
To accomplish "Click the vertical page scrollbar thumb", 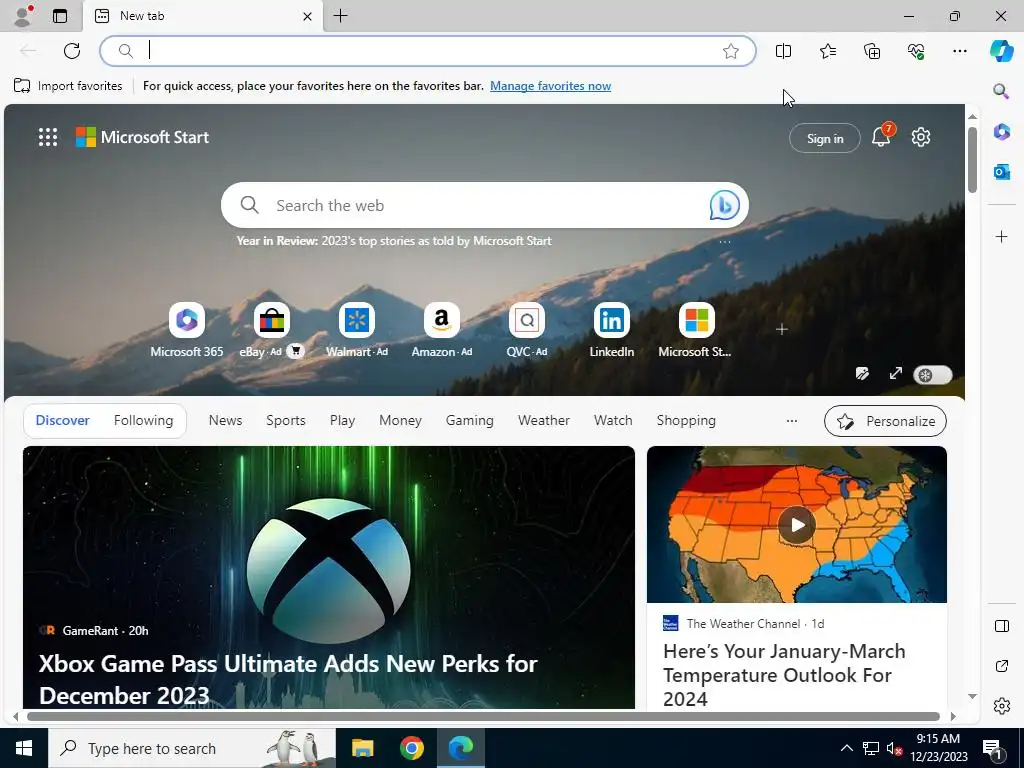I will 972,159.
